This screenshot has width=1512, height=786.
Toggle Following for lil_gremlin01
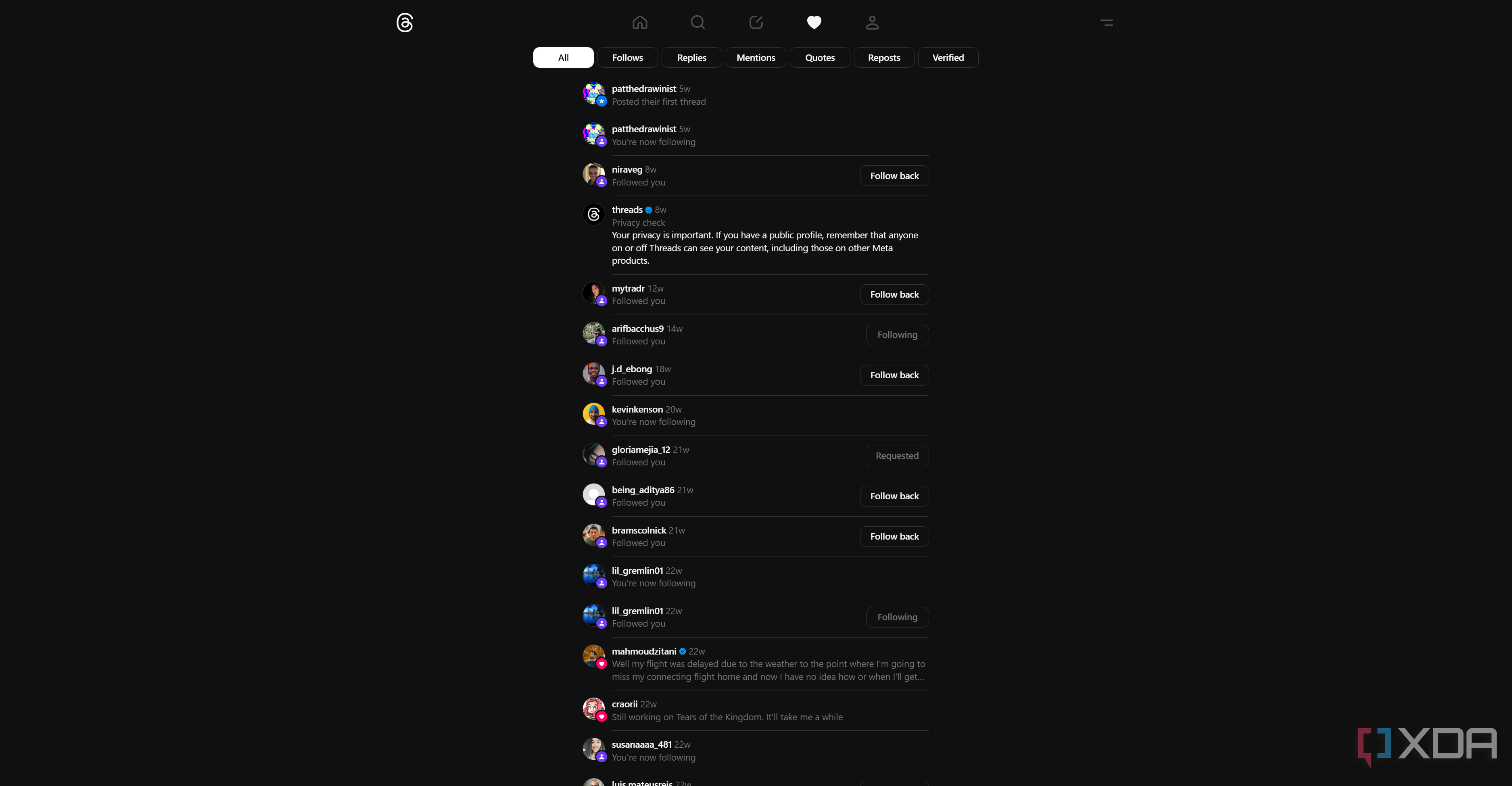897,617
